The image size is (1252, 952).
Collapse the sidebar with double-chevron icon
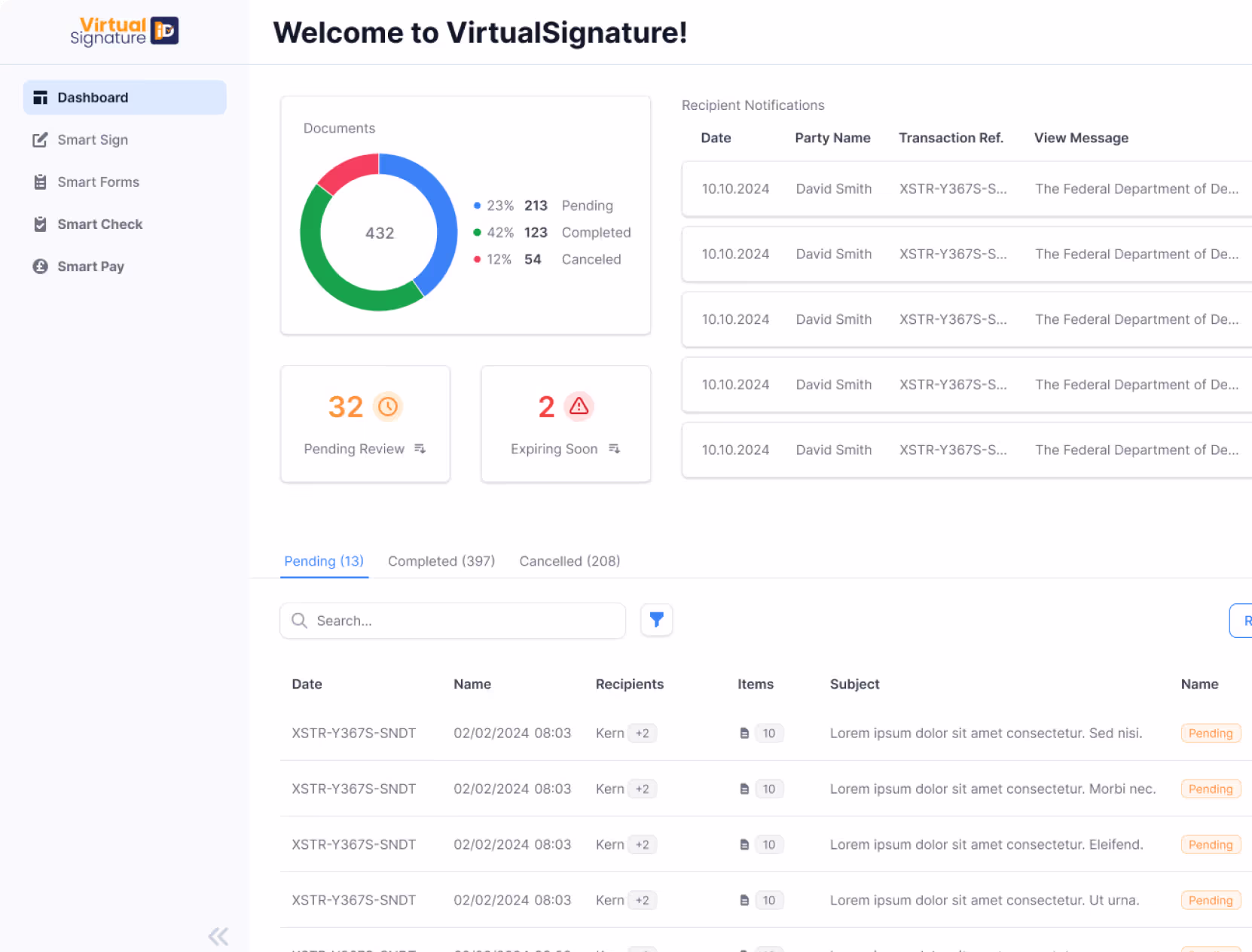[x=218, y=936]
